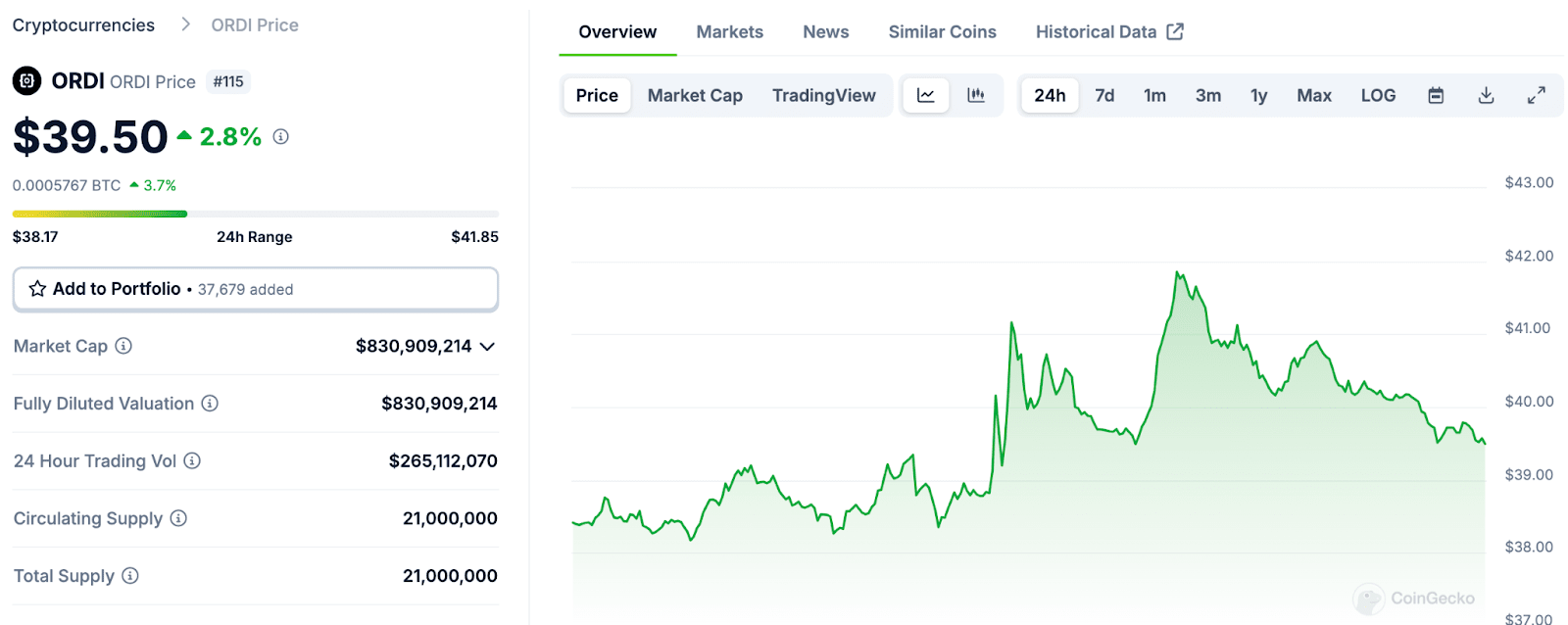Switch chart to Market Cap view

click(x=695, y=95)
